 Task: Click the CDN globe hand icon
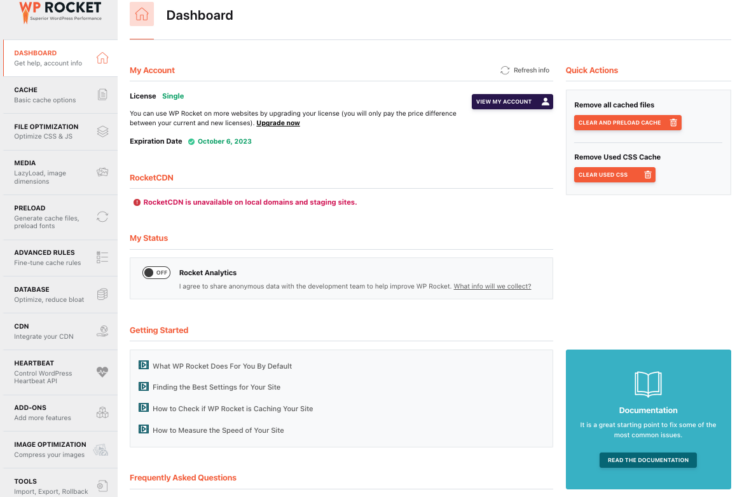(102, 331)
